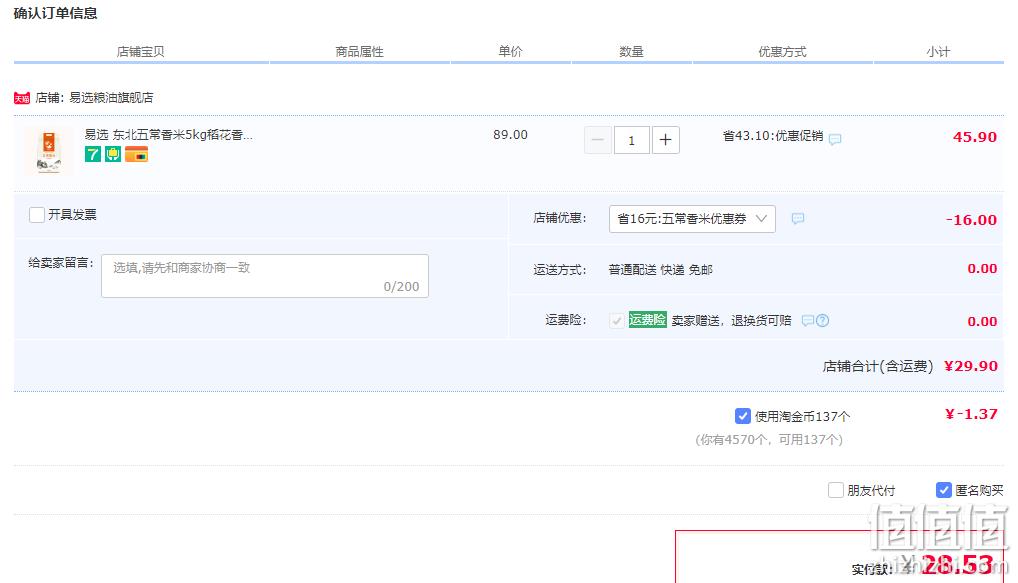Uncheck the 匿名购买 checkbox
The width and height of the screenshot is (1018, 583).
[944, 490]
